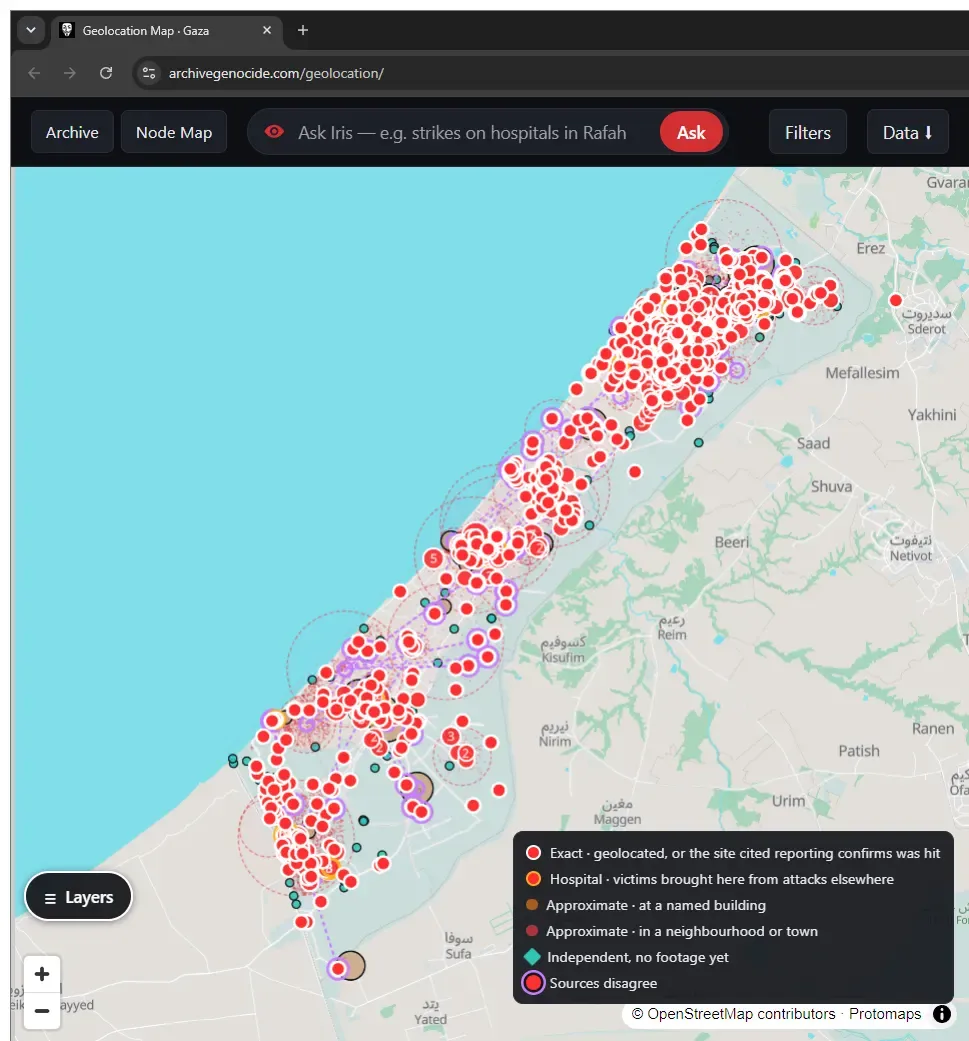Focus the Ask Iris search field

click(462, 132)
